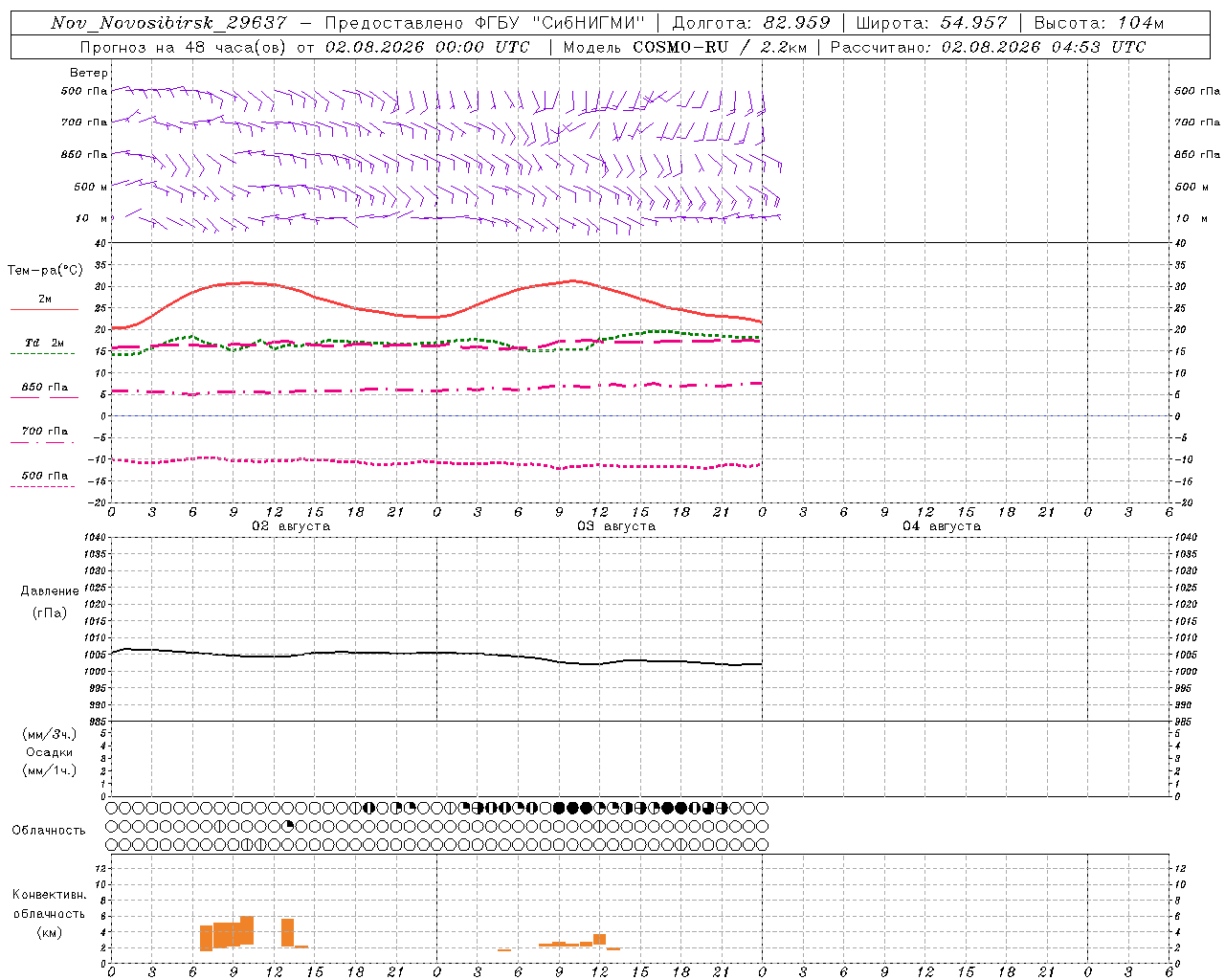Click the Тем-ра(°C) temperature panel label
The width and height of the screenshot is (1225, 980).
pyautogui.click(x=45, y=271)
